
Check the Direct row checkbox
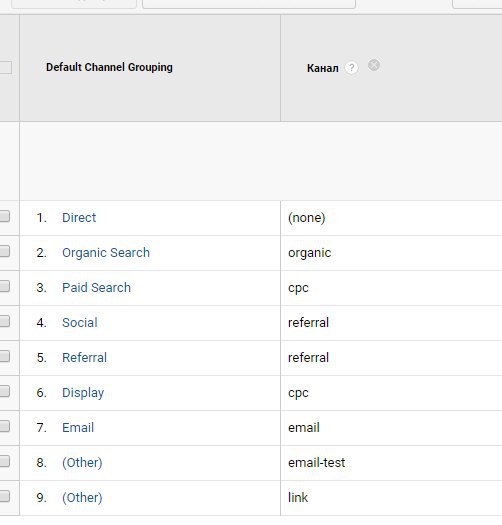tap(4, 216)
